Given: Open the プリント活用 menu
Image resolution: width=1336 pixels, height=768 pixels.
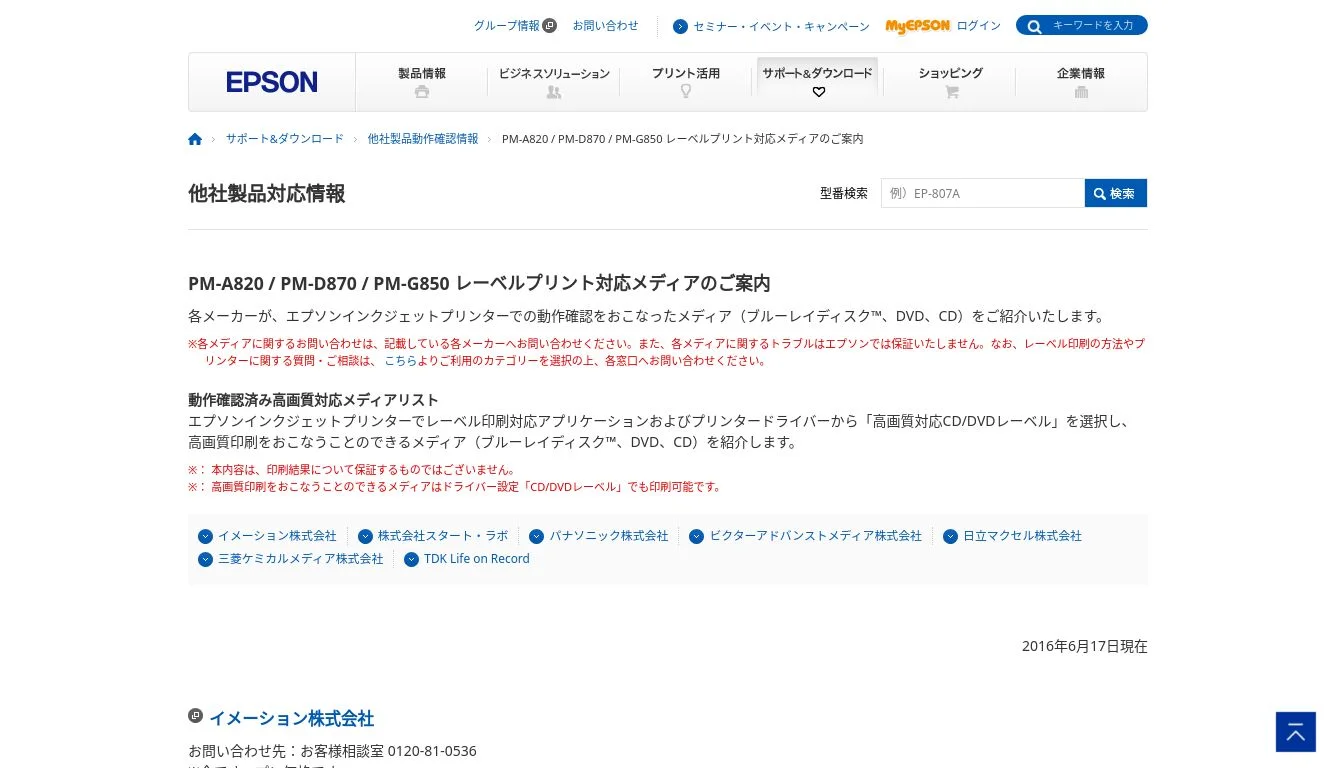Looking at the screenshot, I should [x=686, y=82].
